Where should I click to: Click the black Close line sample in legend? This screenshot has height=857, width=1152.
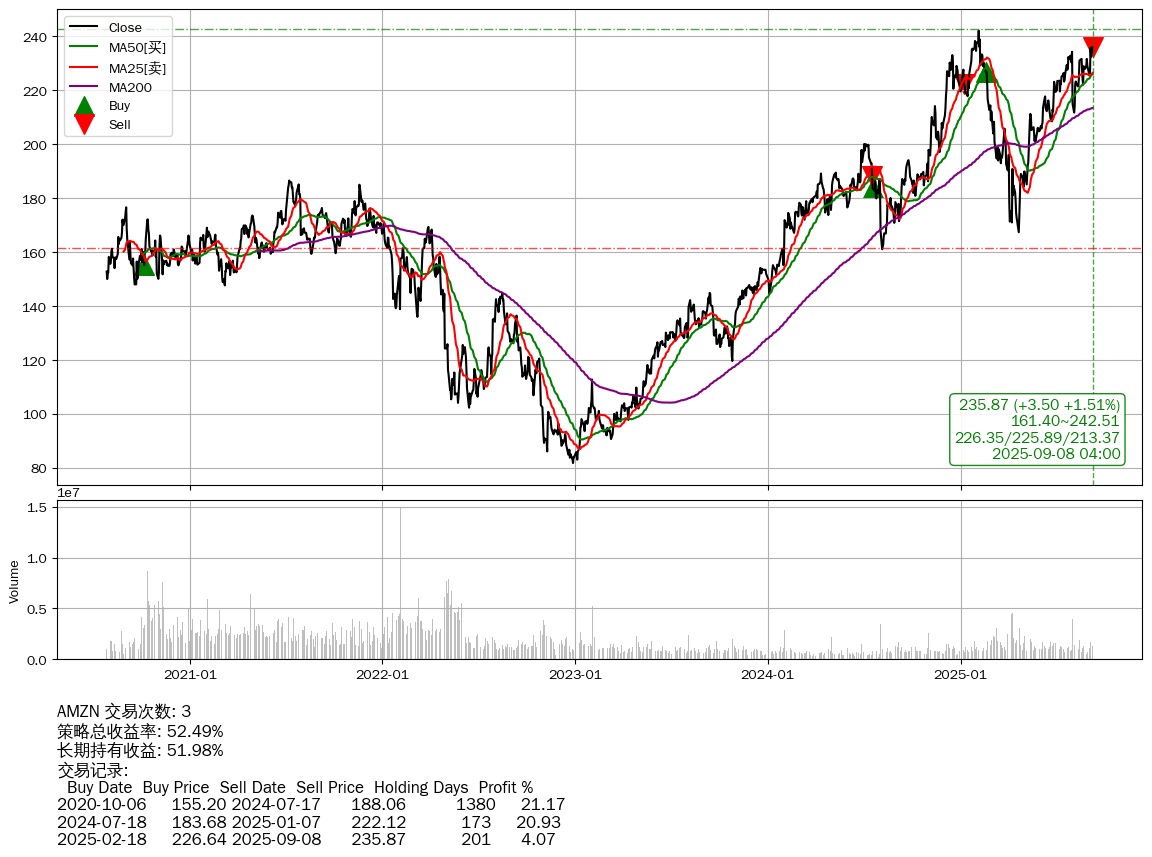[85, 28]
